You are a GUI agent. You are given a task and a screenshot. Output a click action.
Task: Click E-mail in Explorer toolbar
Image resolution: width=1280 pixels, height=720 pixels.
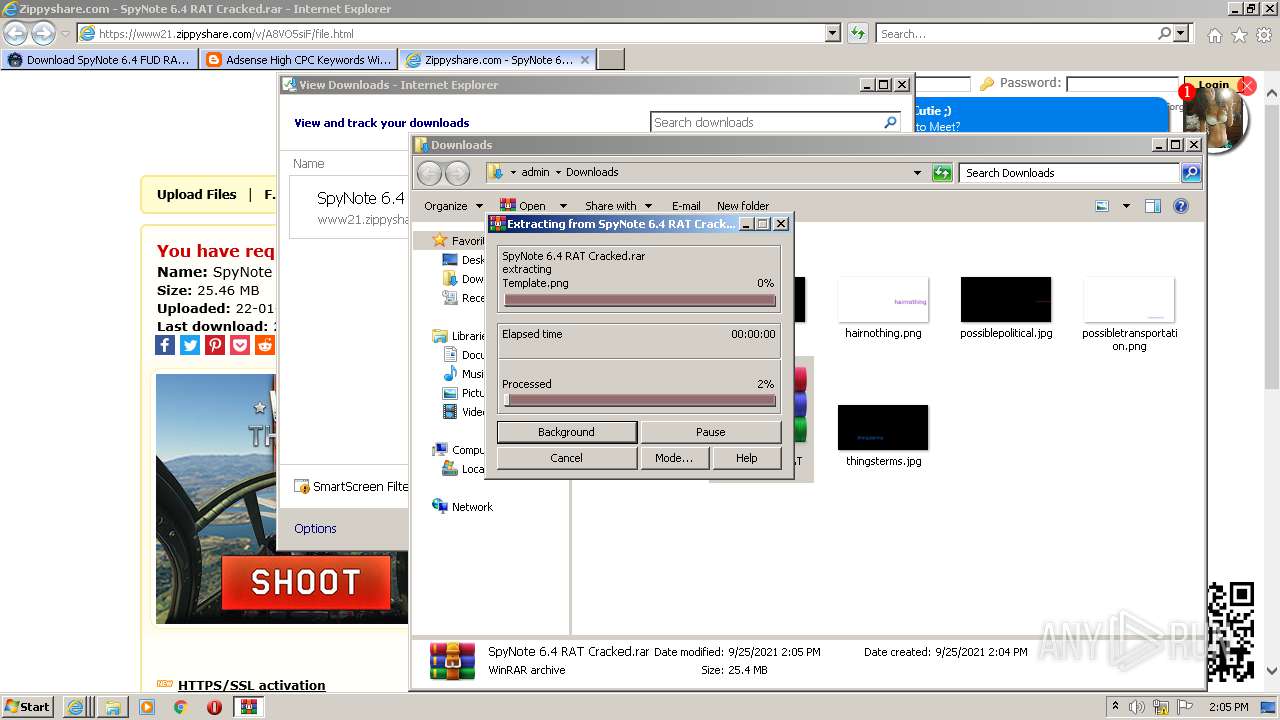pyautogui.click(x=686, y=206)
